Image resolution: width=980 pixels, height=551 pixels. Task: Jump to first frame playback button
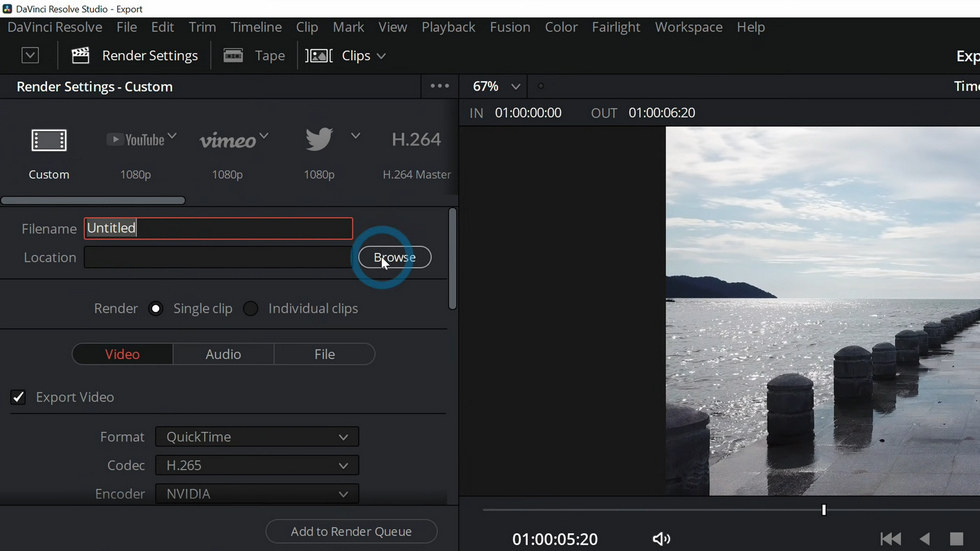tap(891, 539)
